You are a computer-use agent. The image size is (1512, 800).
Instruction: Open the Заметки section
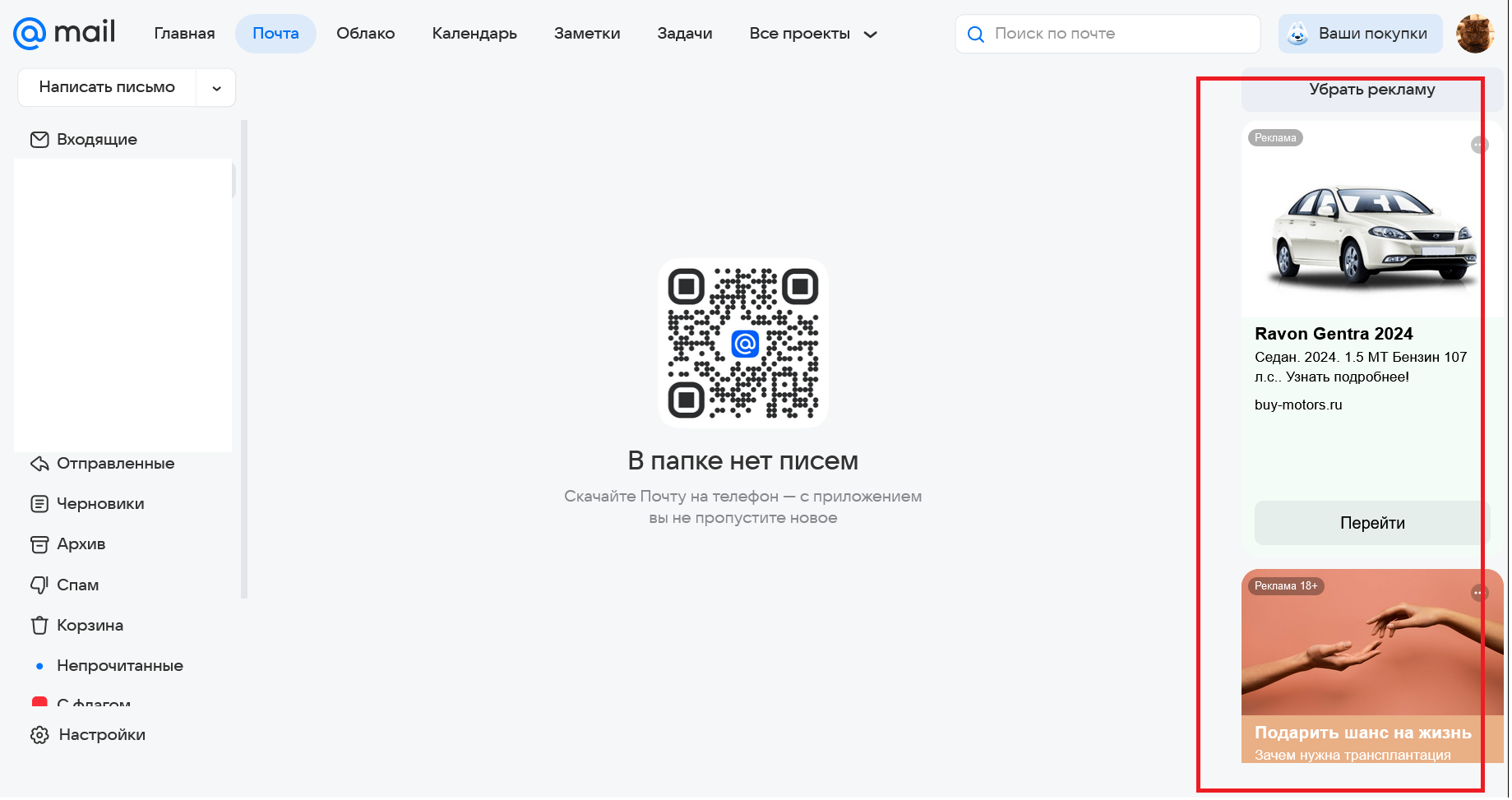point(586,33)
